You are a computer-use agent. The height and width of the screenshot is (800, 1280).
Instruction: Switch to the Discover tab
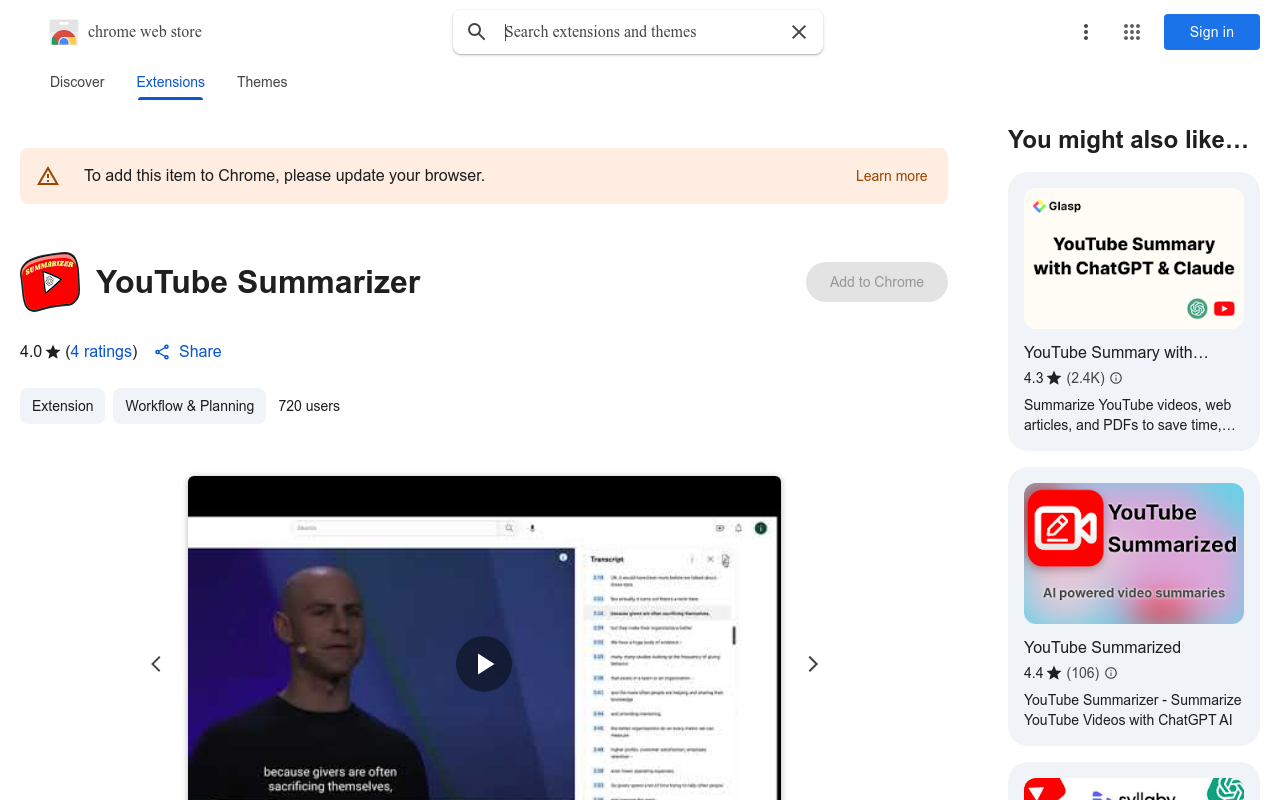[x=77, y=82]
